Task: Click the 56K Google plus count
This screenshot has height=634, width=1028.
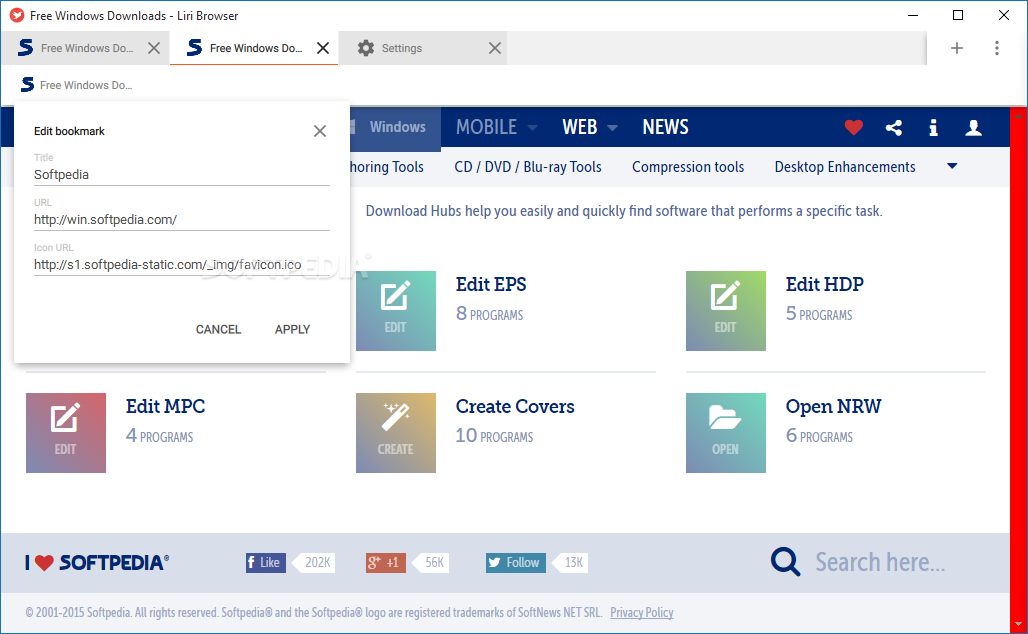Action: [433, 563]
